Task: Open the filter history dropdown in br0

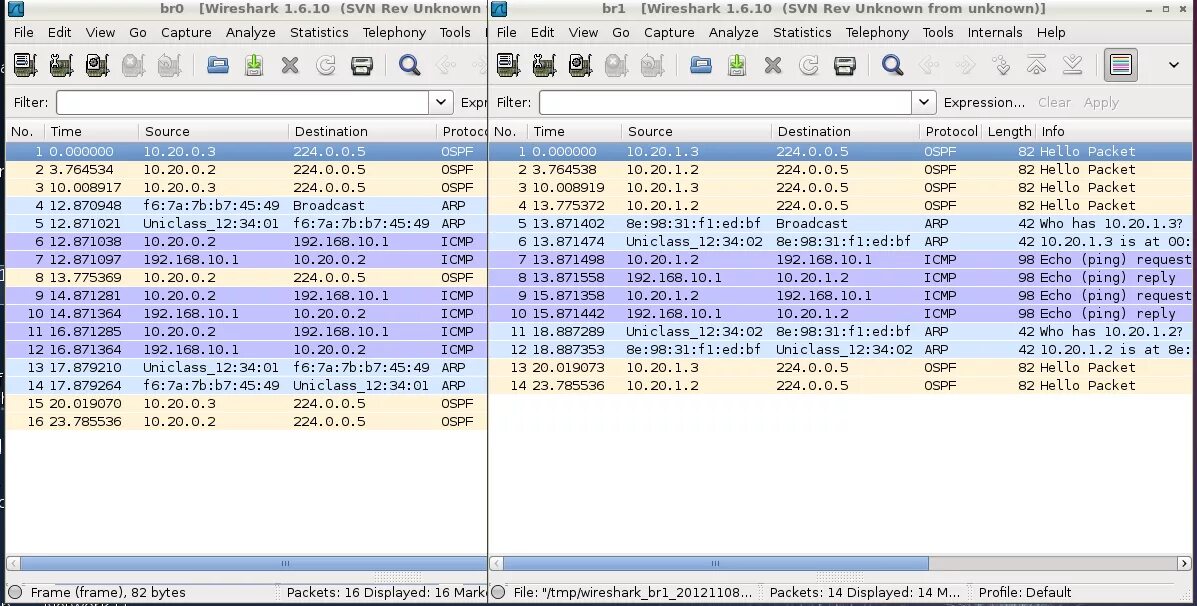Action: 440,102
